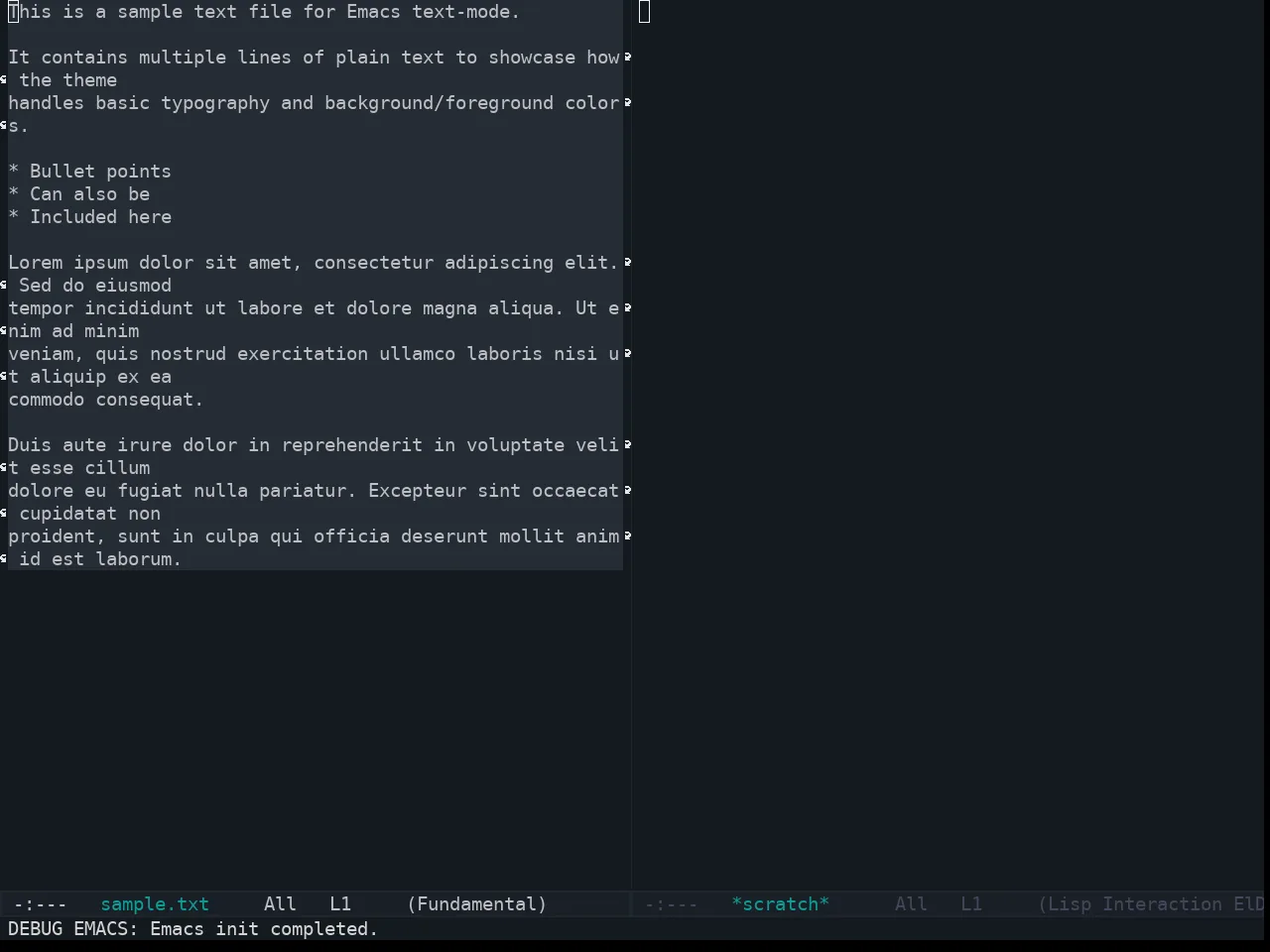Image resolution: width=1270 pixels, height=952 pixels.
Task: Click the wrap arrow after "aliqua. Ut e"
Action: [x=627, y=308]
